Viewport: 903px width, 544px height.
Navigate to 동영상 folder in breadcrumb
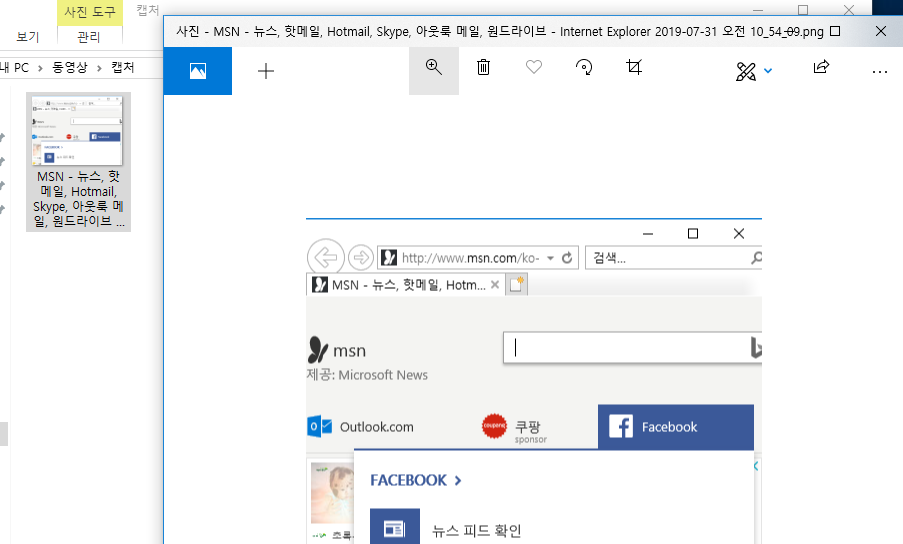tap(70, 68)
